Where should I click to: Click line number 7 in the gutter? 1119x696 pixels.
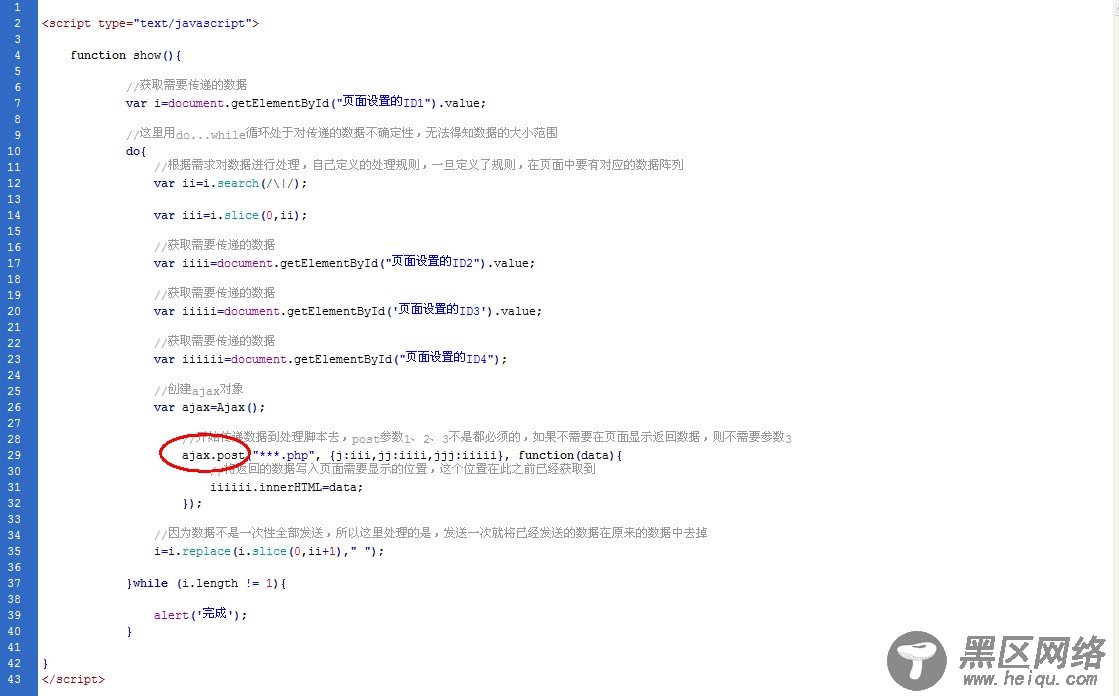[x=17, y=103]
